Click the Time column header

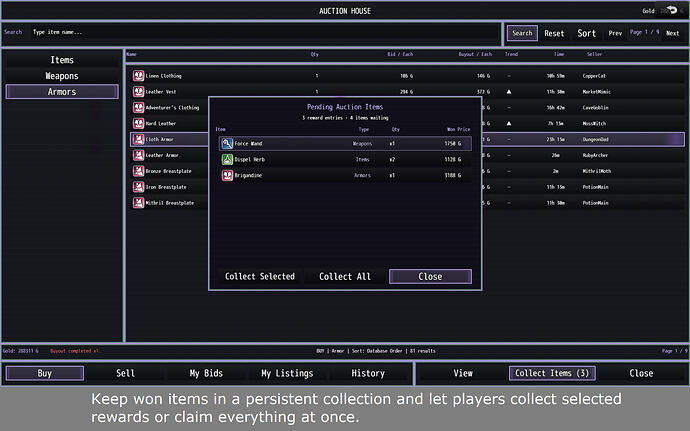pos(559,54)
